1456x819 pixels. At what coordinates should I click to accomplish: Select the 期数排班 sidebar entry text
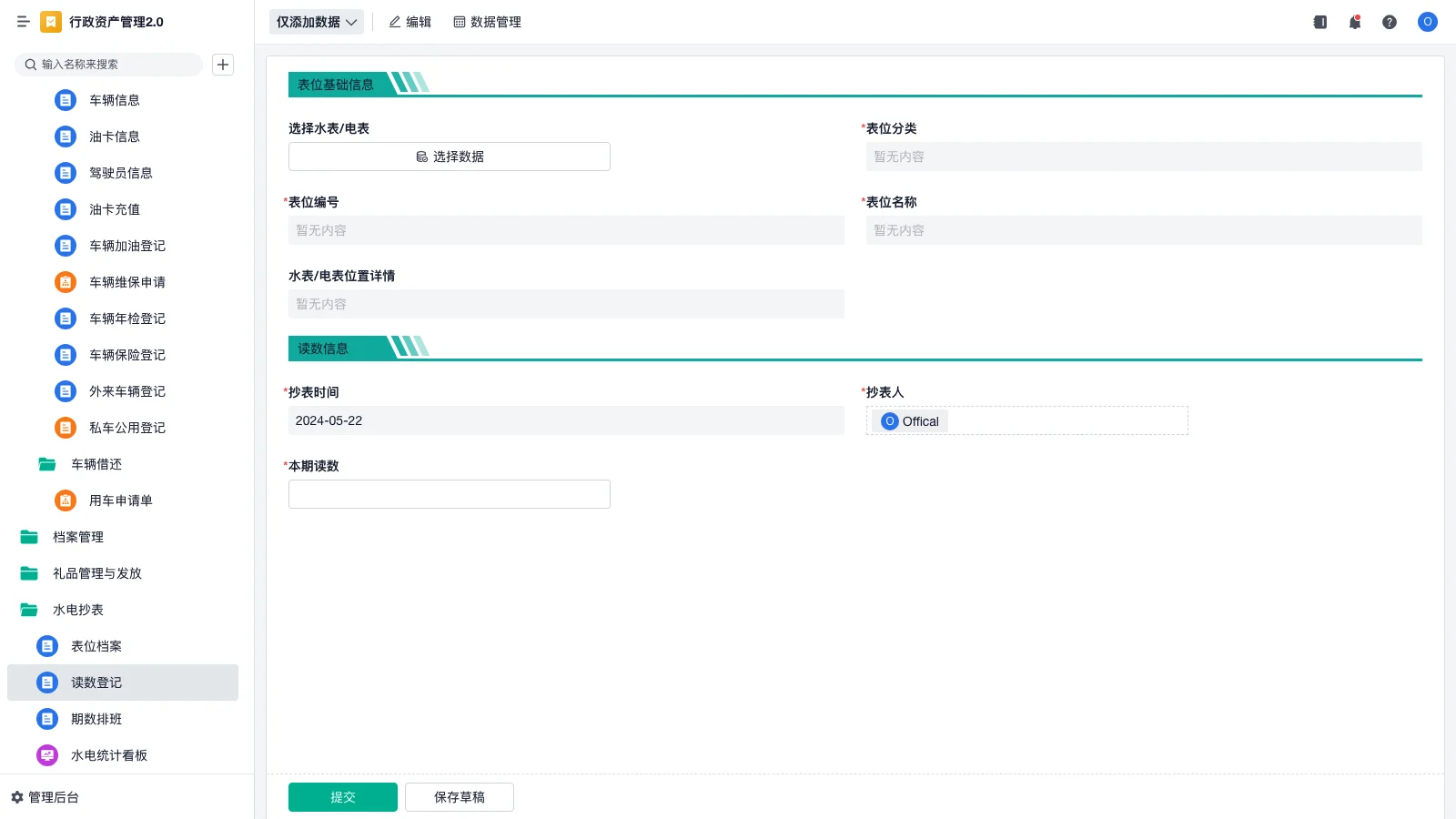96,719
